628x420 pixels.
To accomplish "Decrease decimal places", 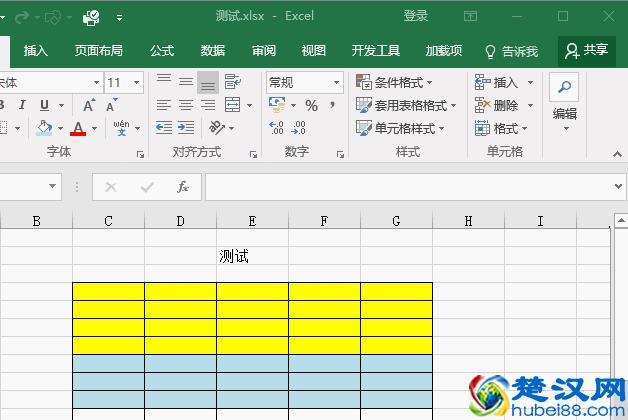I will click(299, 128).
